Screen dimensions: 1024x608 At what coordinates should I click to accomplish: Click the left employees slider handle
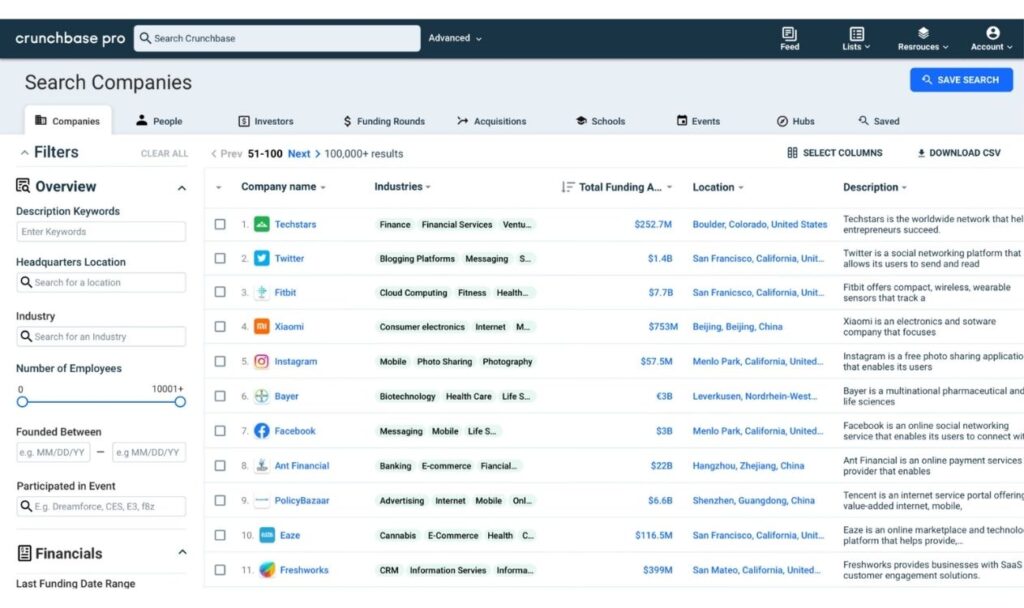pos(22,402)
